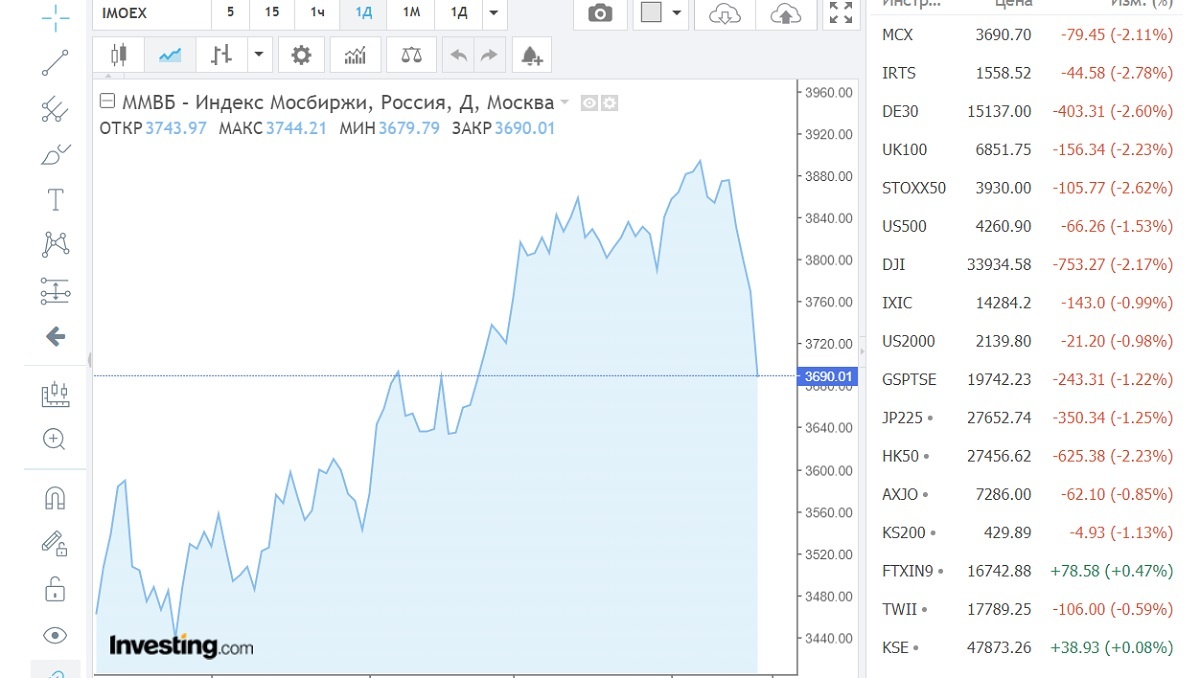Select the brush drawing tool

[x=55, y=154]
